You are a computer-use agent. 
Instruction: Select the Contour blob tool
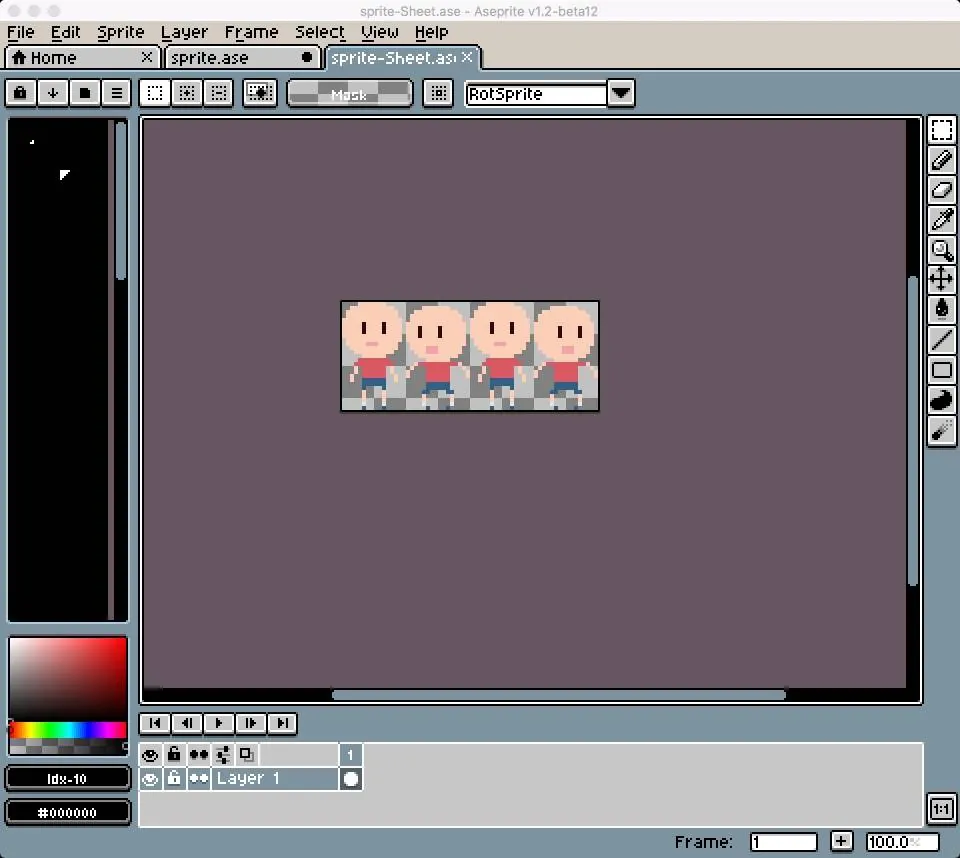(x=942, y=400)
